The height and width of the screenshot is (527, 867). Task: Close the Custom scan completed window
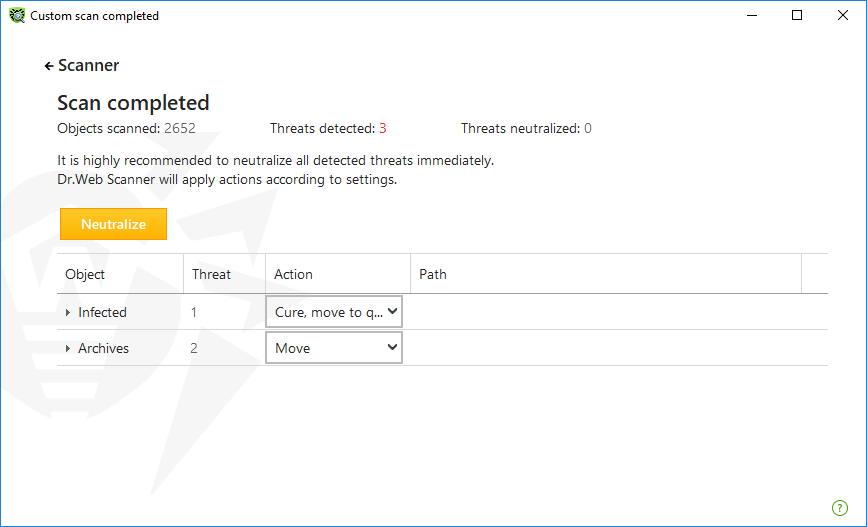(x=842, y=15)
